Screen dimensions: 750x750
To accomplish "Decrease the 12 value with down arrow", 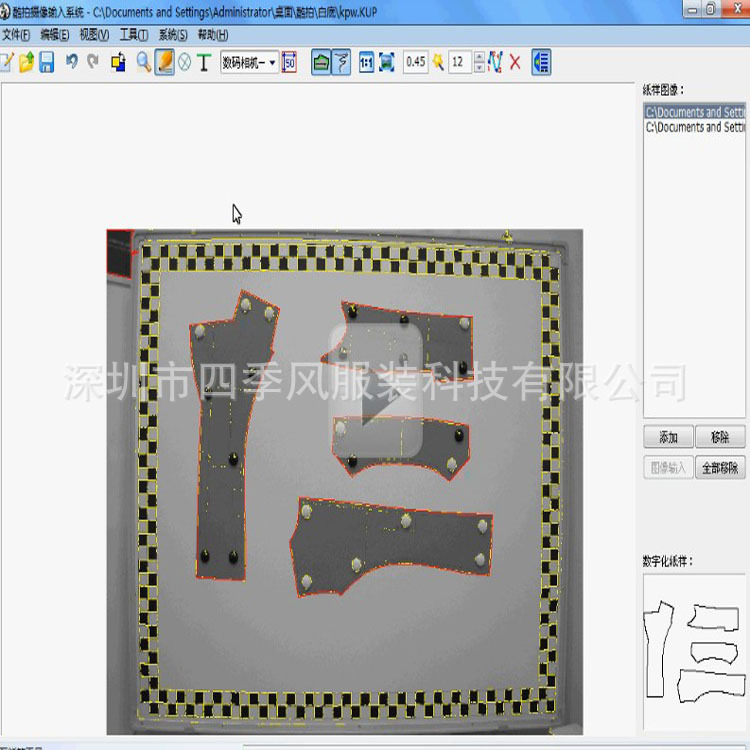I will [479, 67].
